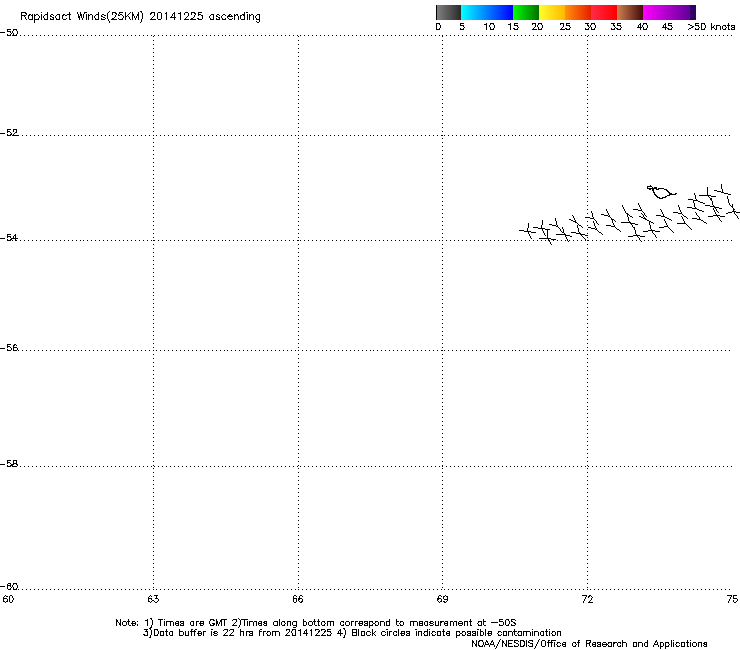Image resolution: width=740 pixels, height=650 pixels.
Task: Click the yellow 20-25 knots color segment
Action: pyautogui.click(x=552, y=12)
